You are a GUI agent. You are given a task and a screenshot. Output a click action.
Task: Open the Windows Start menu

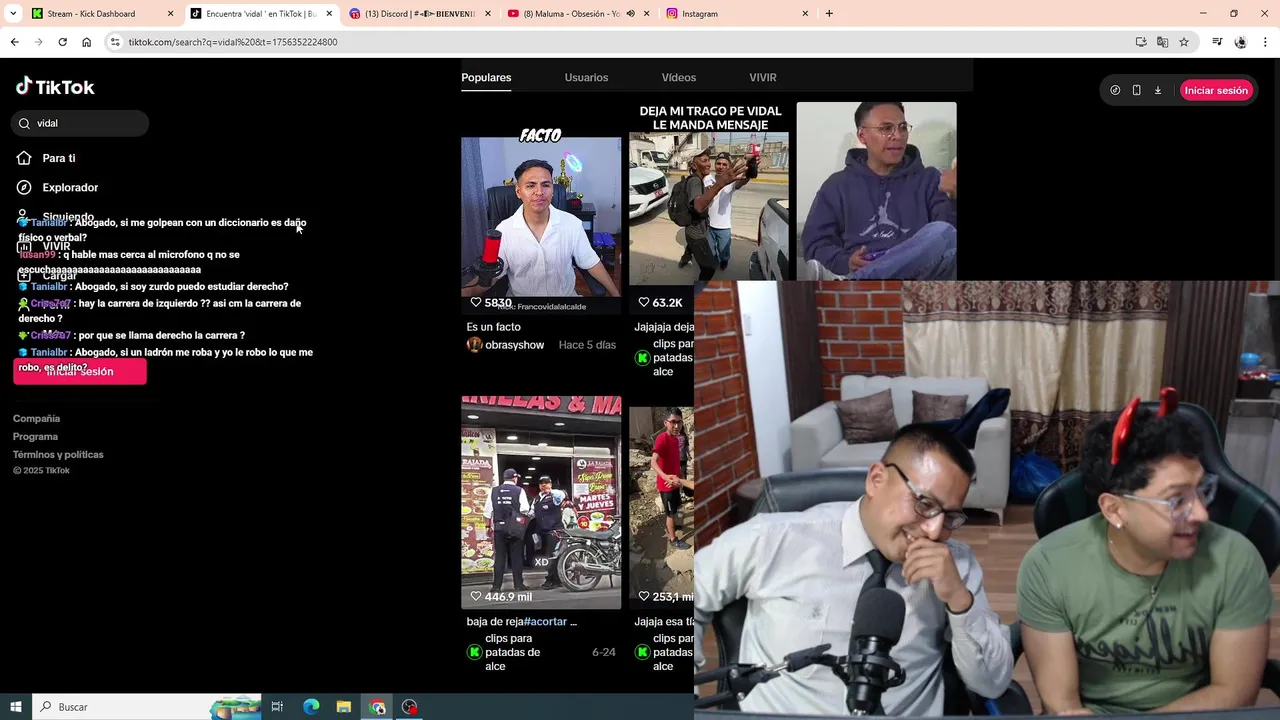(15, 707)
